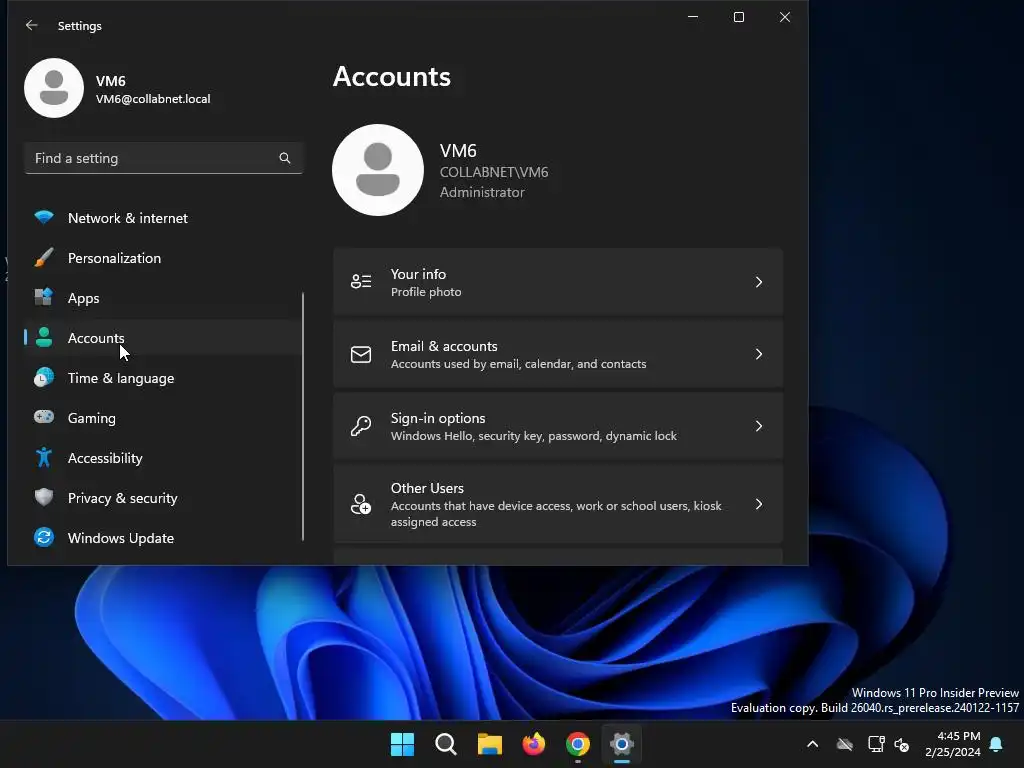This screenshot has height=768, width=1024.
Task: Select Accessibility in sidebar
Action: 163,458
